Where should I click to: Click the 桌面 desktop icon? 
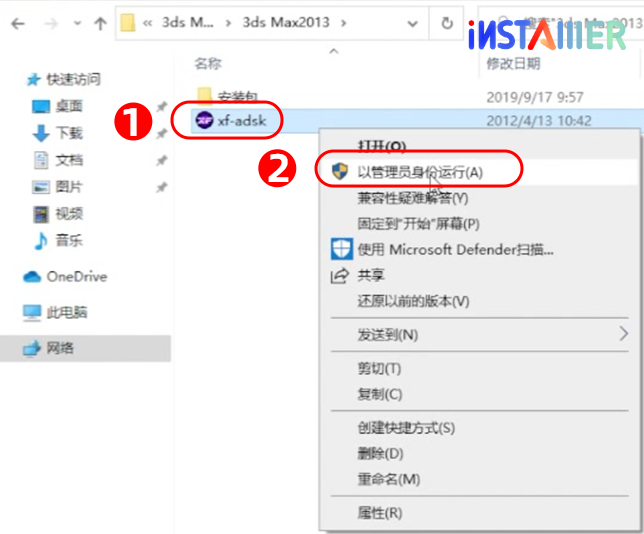[41, 106]
